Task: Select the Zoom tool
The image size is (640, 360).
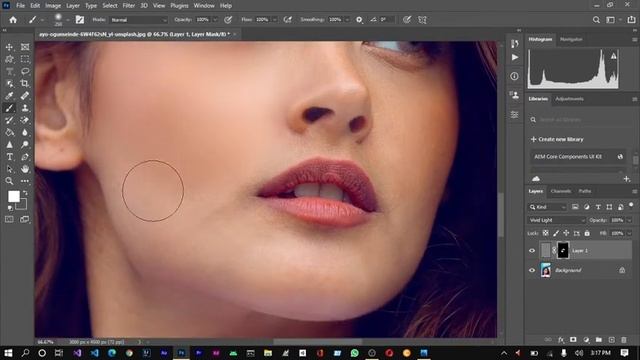Action: [x=9, y=181]
